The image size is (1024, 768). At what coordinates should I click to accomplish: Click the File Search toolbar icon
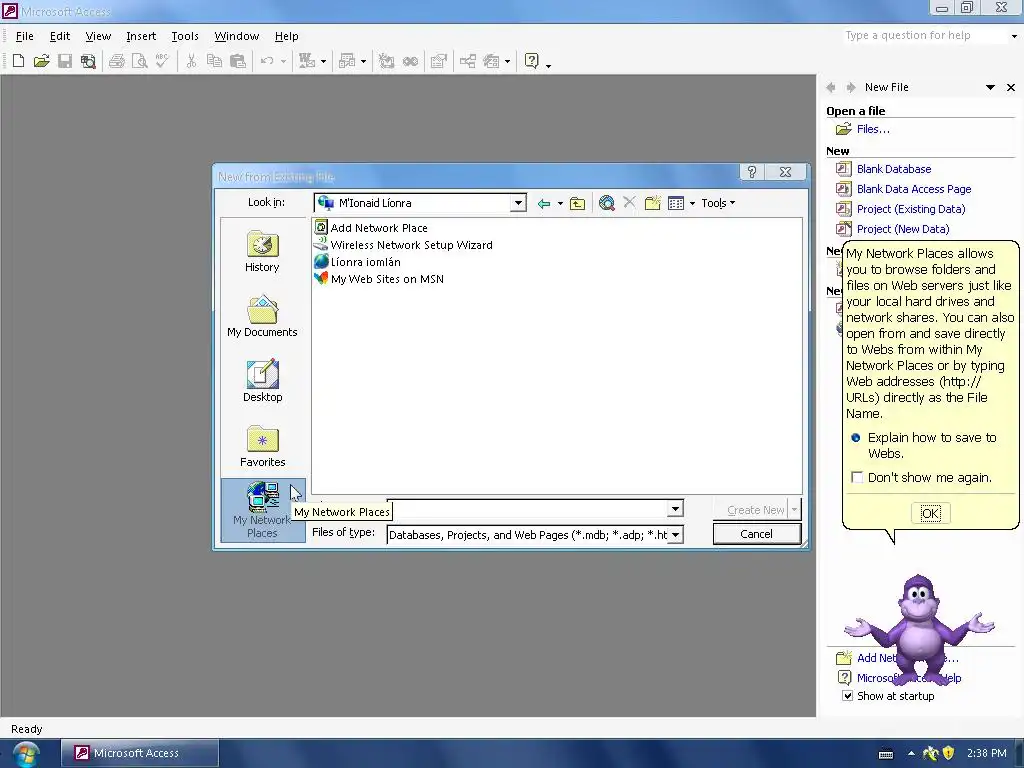pos(88,61)
